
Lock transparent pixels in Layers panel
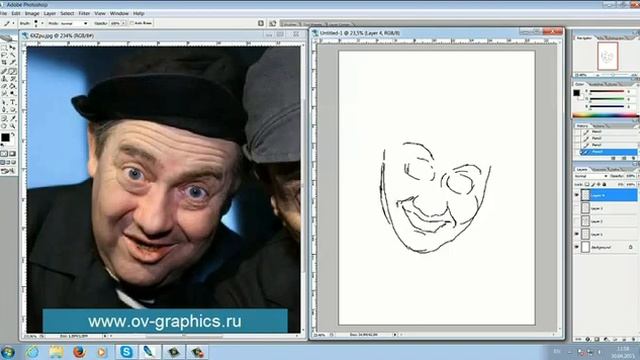pyautogui.click(x=587, y=184)
